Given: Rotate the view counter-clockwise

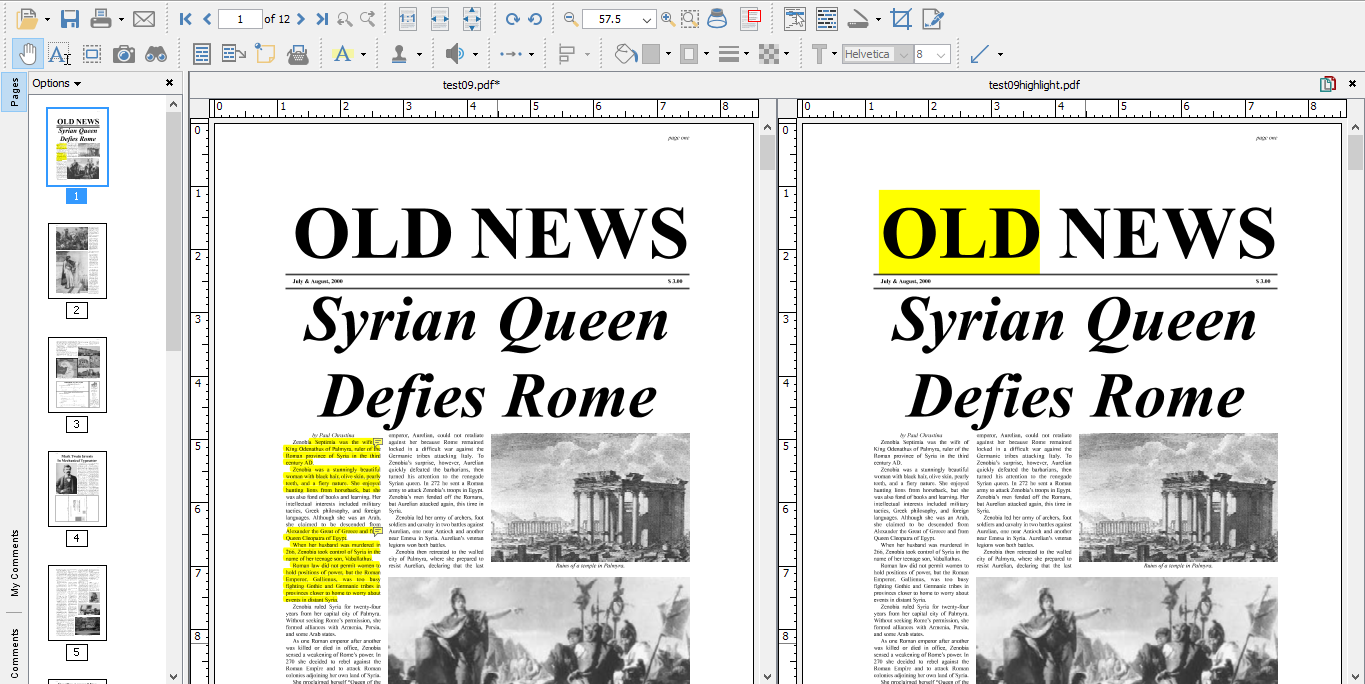Looking at the screenshot, I should point(535,19).
